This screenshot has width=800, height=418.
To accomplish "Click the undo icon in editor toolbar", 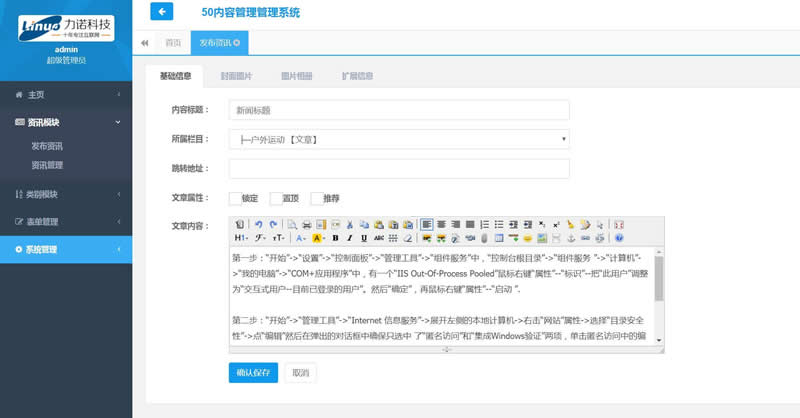I will pyautogui.click(x=258, y=224).
